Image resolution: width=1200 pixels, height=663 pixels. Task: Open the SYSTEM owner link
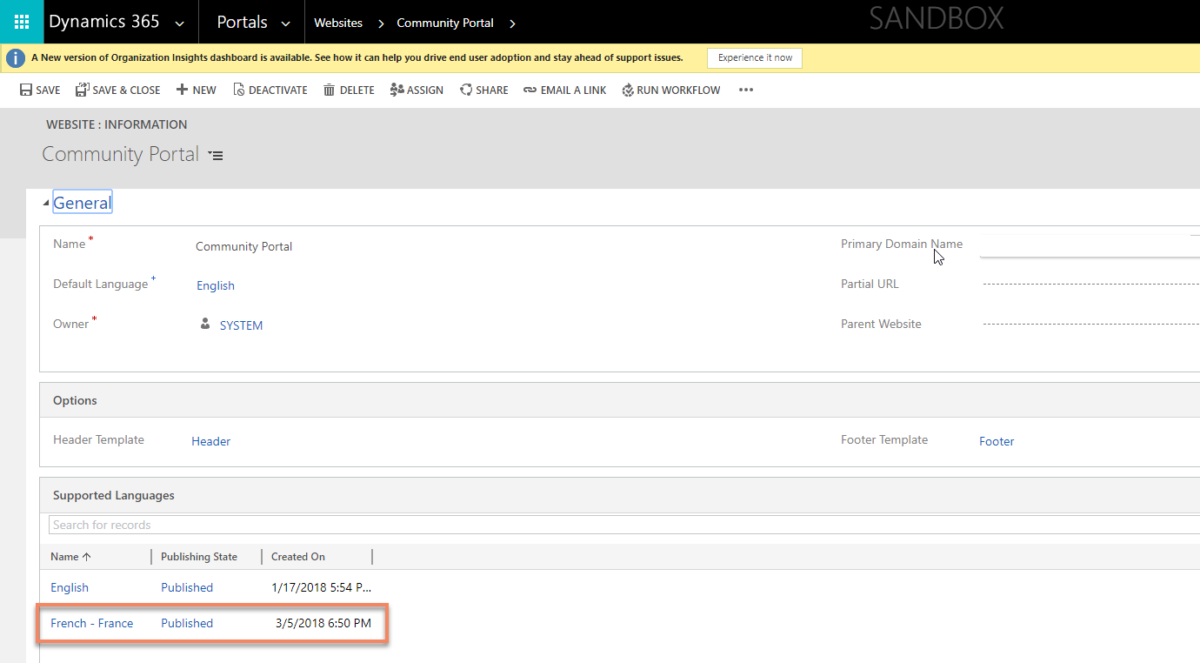click(241, 325)
